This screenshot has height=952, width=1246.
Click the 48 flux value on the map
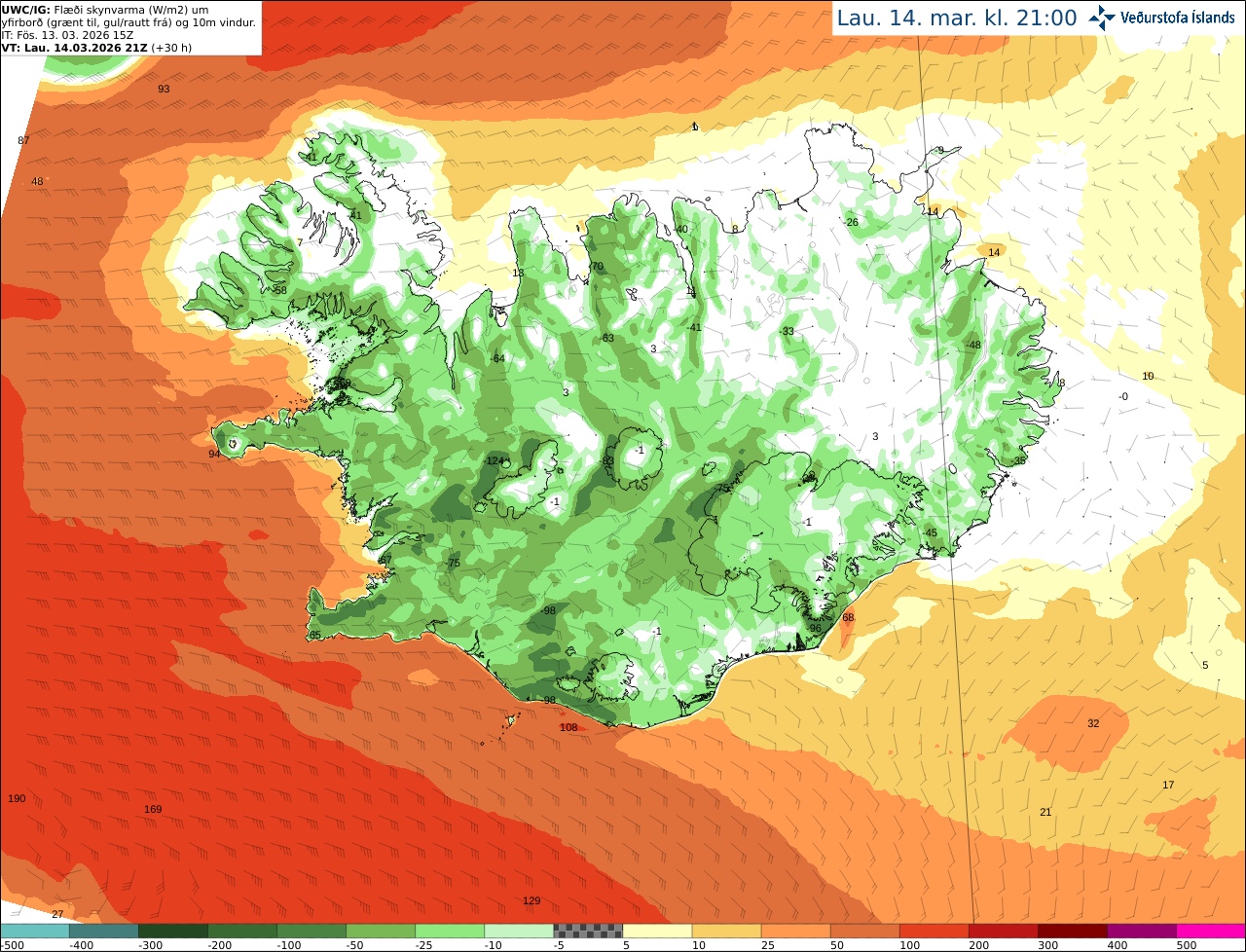(x=37, y=181)
